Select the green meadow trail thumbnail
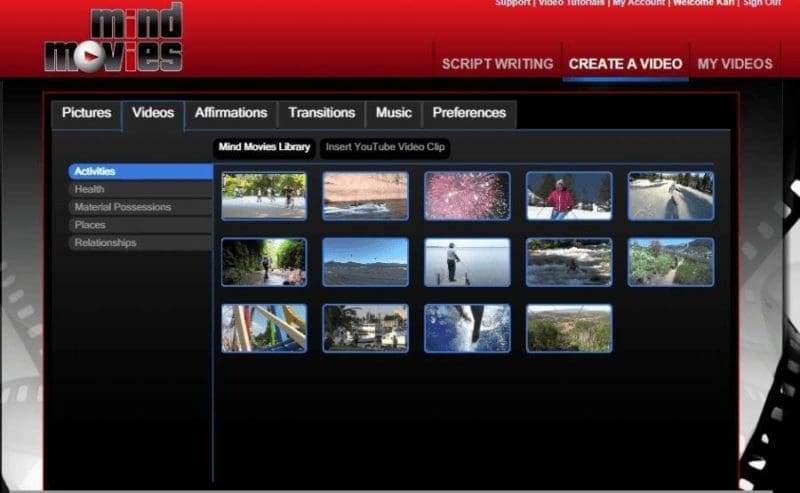This screenshot has height=493, width=800. click(671, 262)
